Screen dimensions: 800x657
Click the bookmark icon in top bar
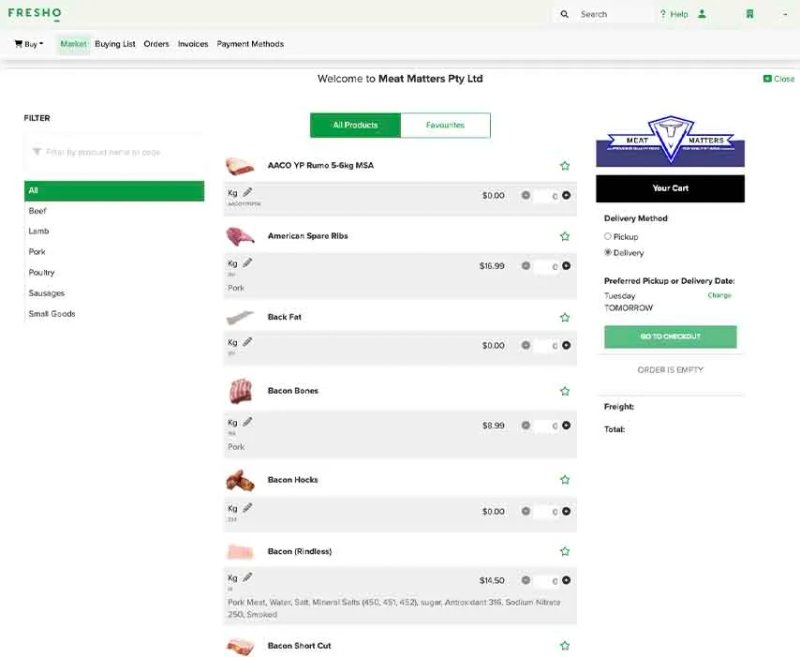[x=749, y=14]
